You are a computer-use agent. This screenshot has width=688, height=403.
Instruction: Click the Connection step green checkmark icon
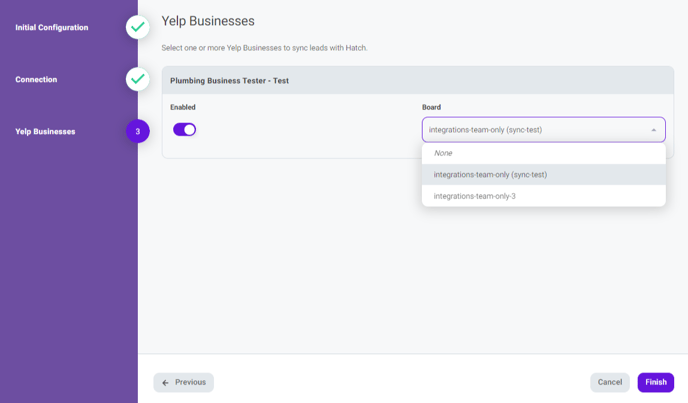(x=137, y=79)
